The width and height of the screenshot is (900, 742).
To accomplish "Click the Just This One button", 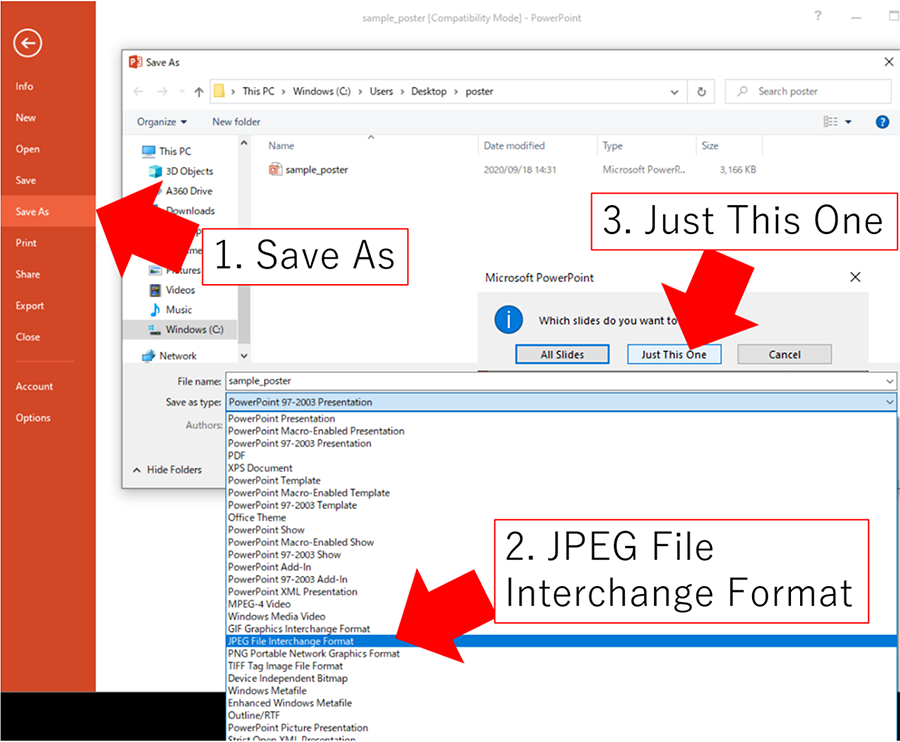I will pyautogui.click(x=673, y=355).
